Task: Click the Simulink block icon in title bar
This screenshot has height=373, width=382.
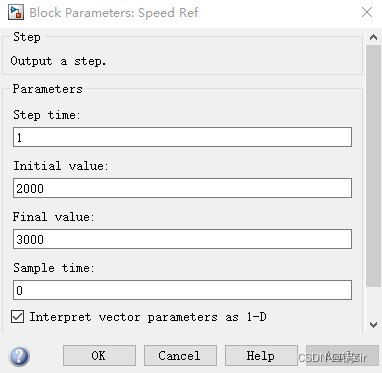Action: 16,12
